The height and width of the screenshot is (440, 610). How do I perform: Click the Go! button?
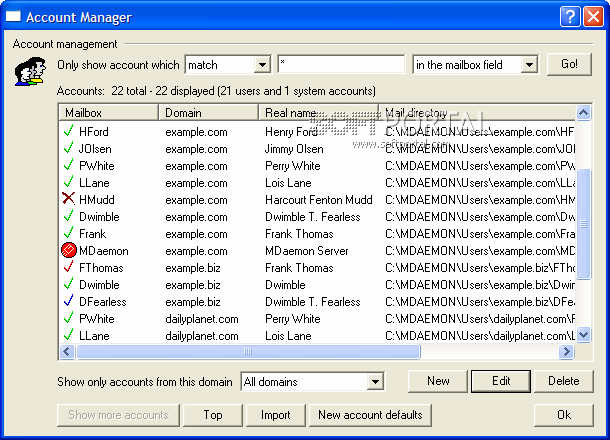(x=569, y=64)
